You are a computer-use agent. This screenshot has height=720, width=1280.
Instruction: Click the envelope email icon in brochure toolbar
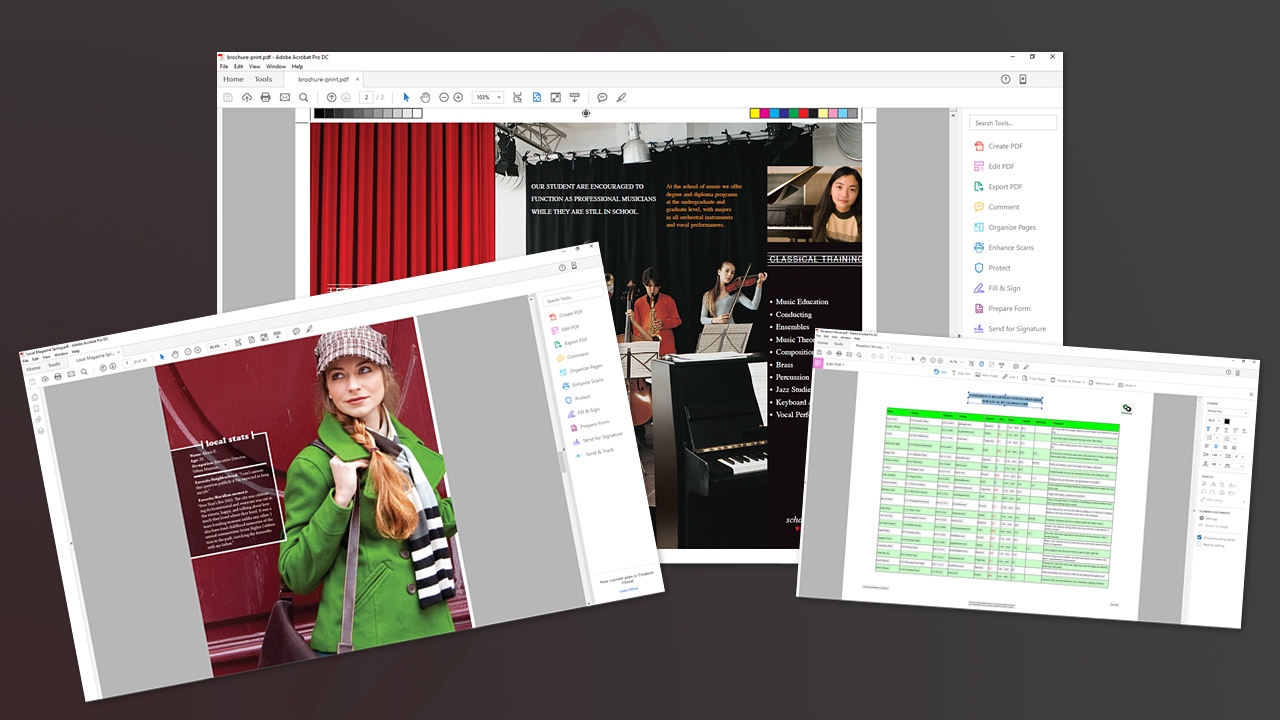284,97
